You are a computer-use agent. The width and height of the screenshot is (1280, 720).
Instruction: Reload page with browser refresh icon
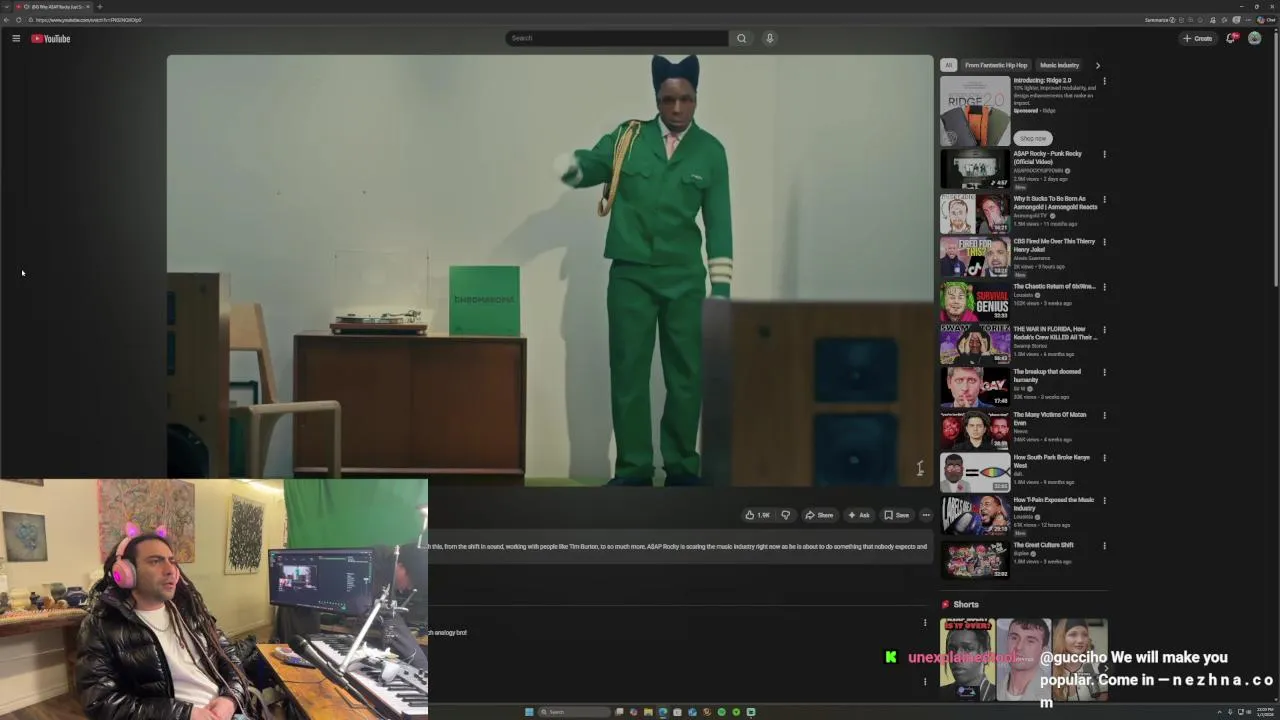18,20
